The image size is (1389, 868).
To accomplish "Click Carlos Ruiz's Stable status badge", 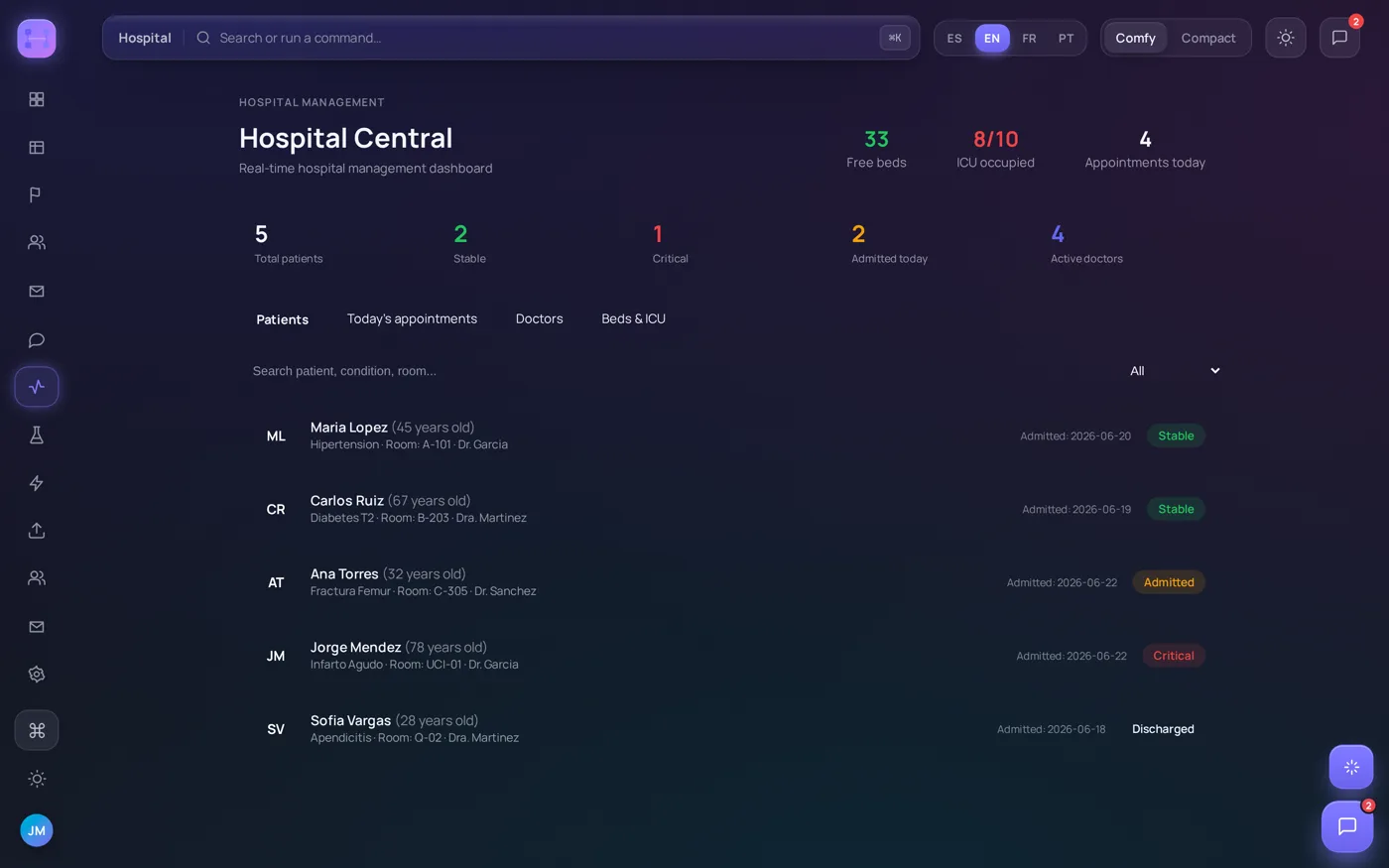I will click(1176, 509).
